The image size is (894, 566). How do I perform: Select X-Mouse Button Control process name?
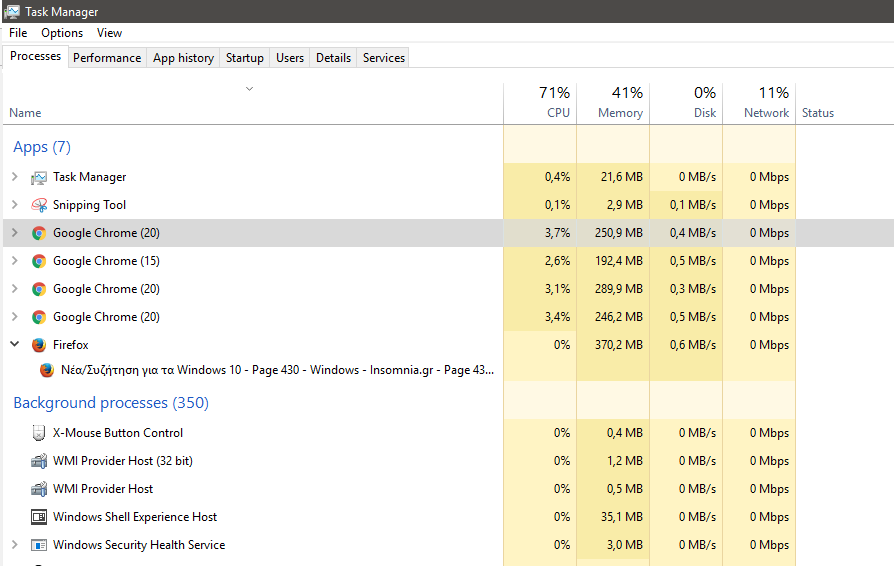(118, 433)
